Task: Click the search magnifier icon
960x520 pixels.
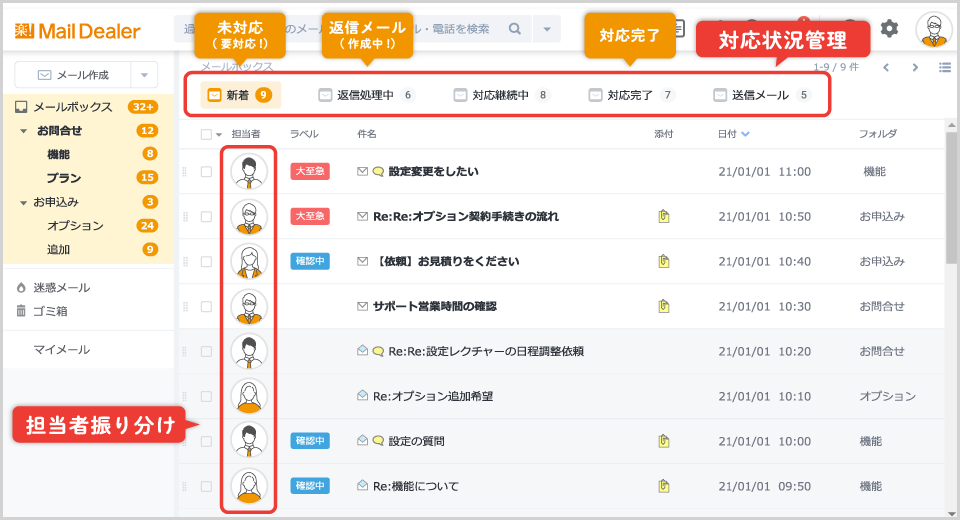Action: point(515,29)
